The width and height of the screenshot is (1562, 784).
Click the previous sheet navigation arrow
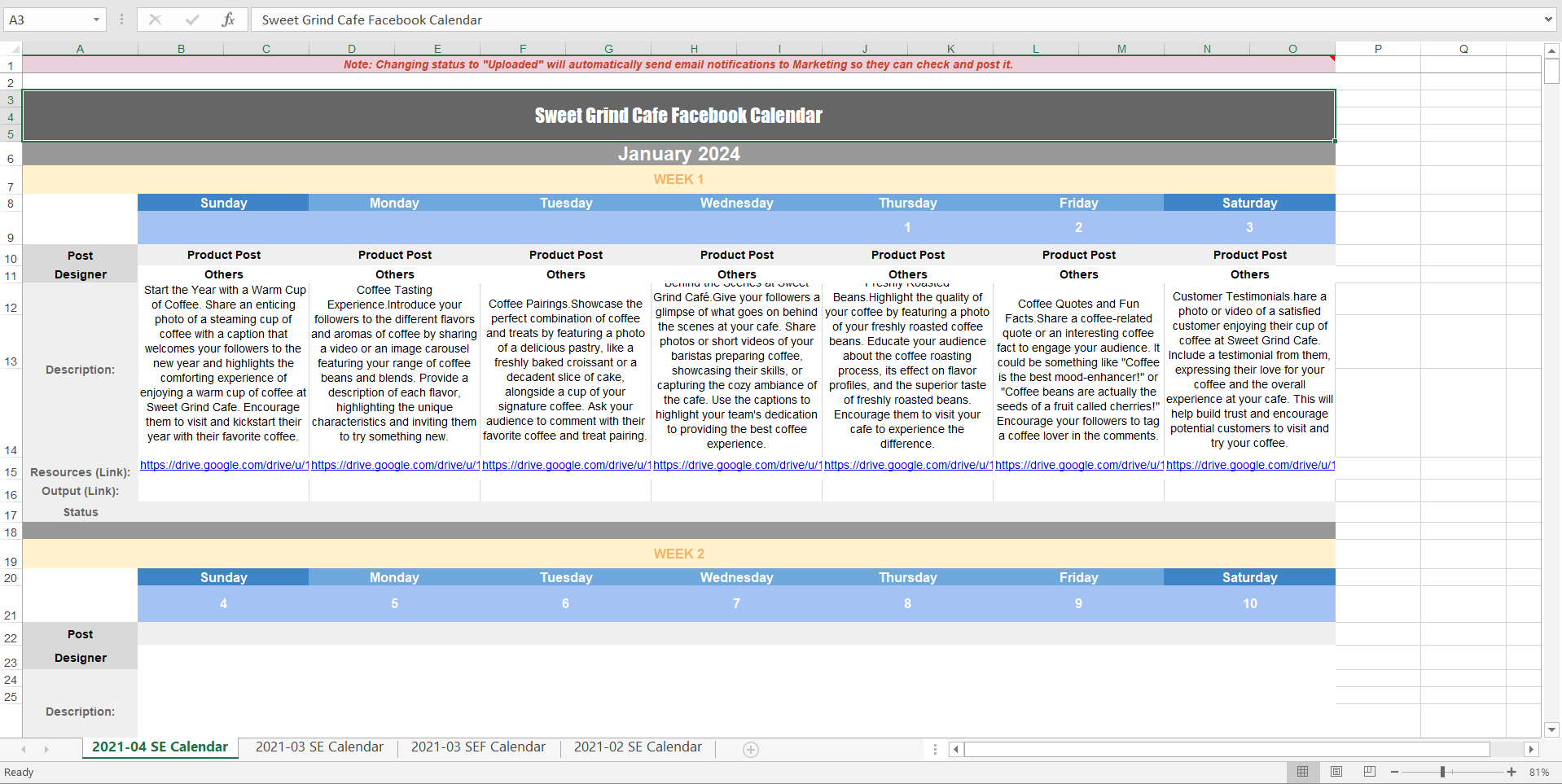pyautogui.click(x=24, y=749)
